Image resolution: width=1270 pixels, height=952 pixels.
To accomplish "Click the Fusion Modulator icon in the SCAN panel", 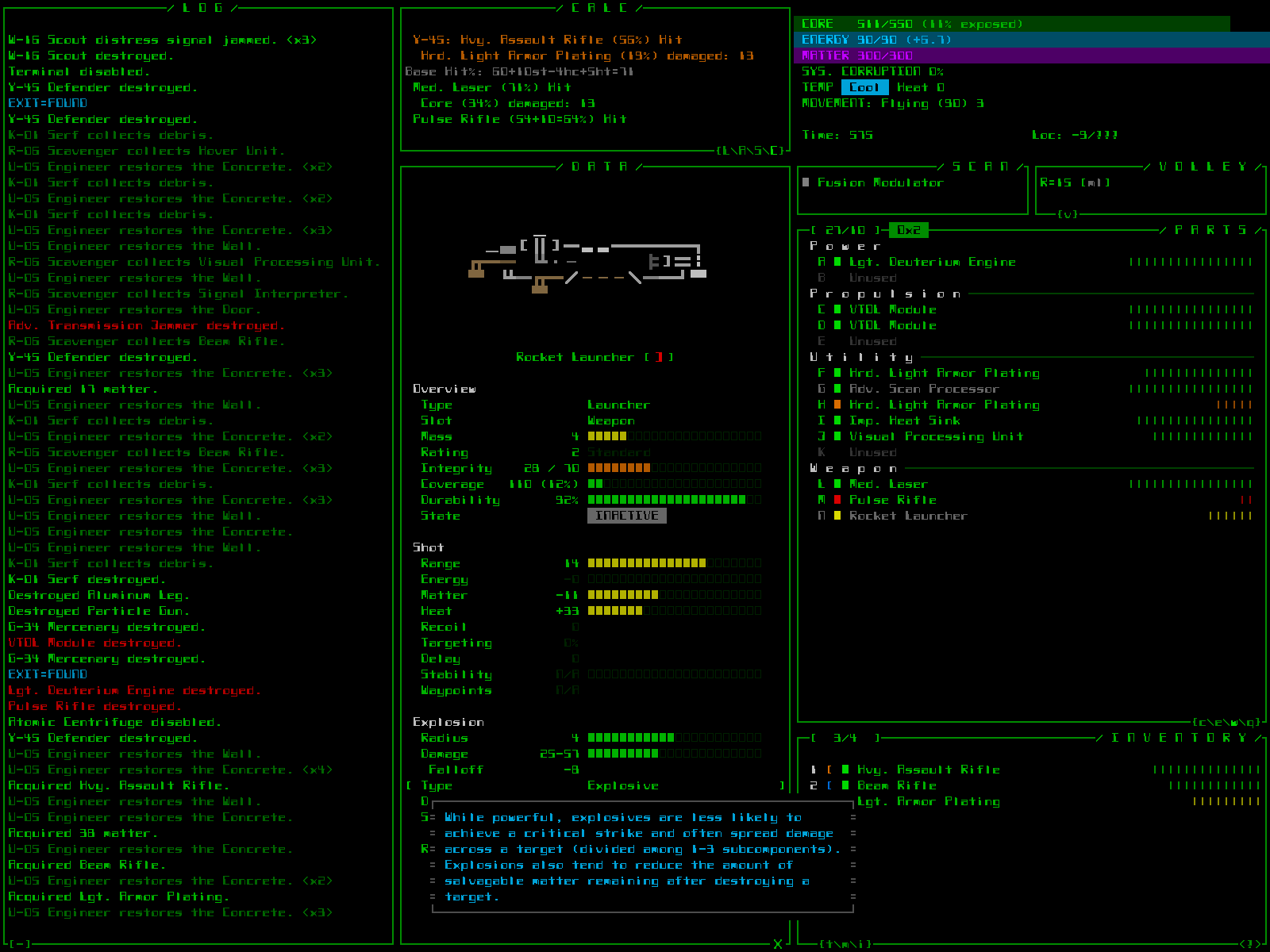I will coord(807,182).
